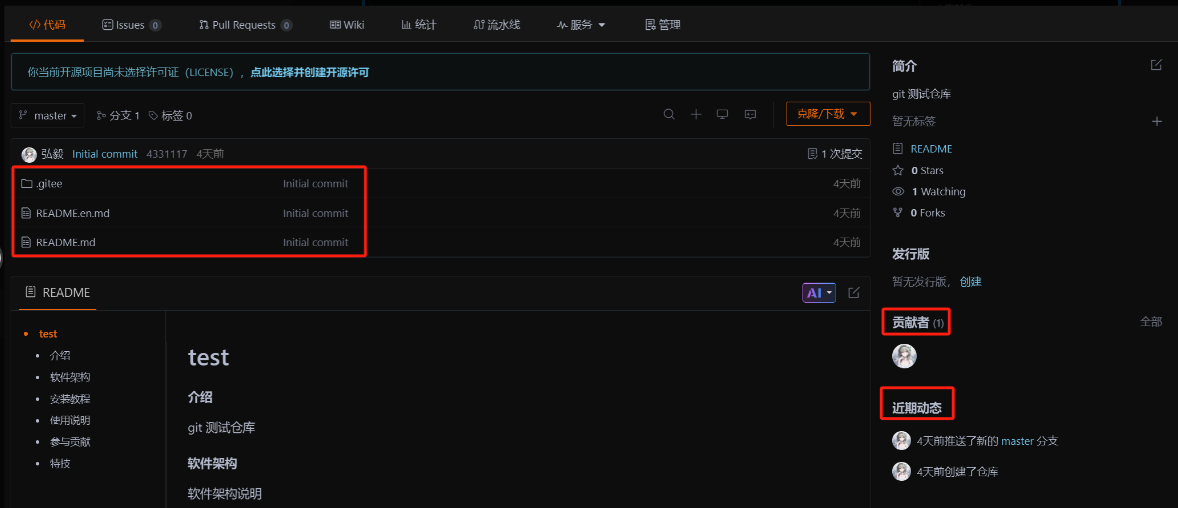
Task: Expand the AI dropdown in README header
Action: pyautogui.click(x=819, y=293)
